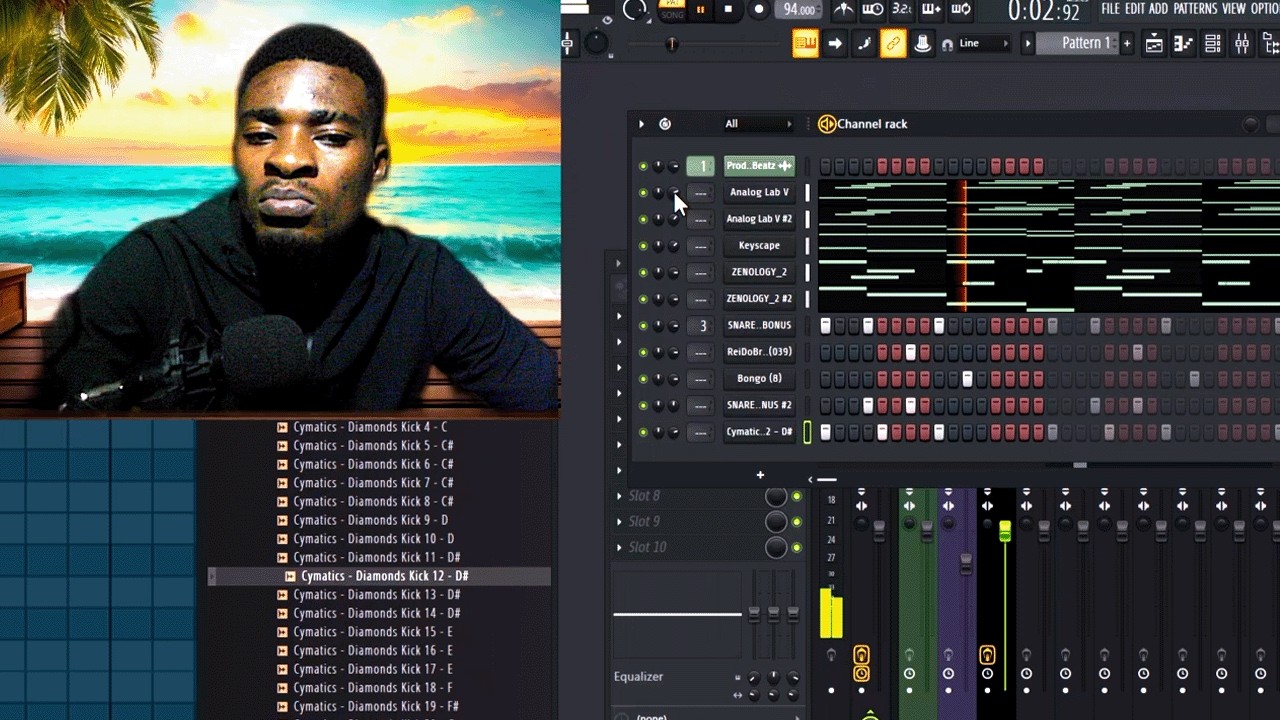
Task: Select Cymatics - Diamonds Kick 9 - D sample
Action: (371, 520)
